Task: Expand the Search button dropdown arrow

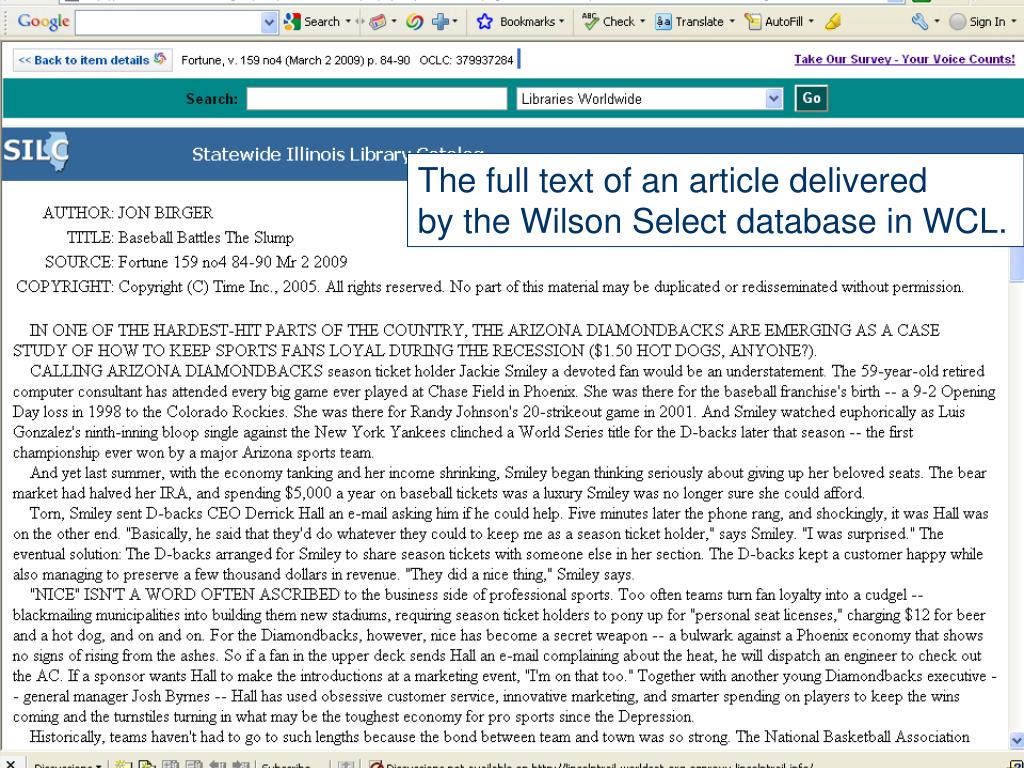Action: pyautogui.click(x=348, y=22)
